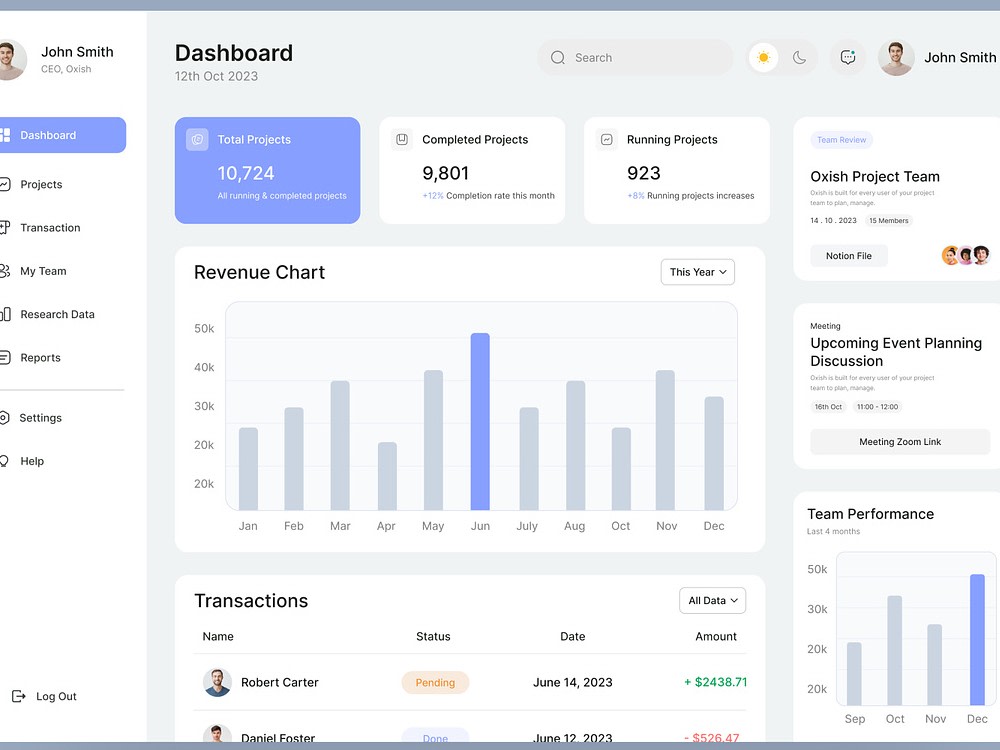Click the Transaction sidebar icon
Viewport: 1000px width, 750px height.
[5, 228]
